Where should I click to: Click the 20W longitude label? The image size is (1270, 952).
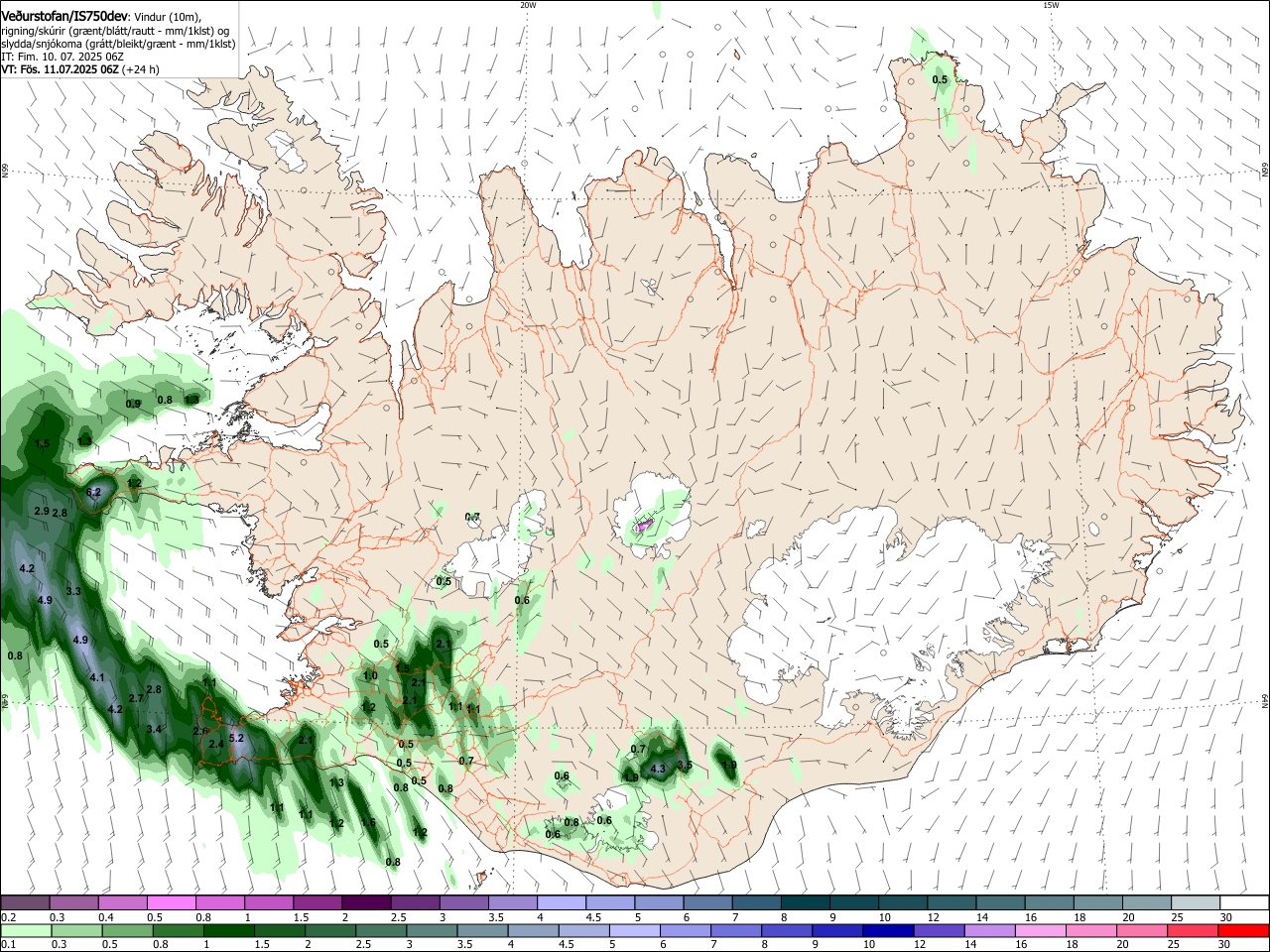coord(528,5)
